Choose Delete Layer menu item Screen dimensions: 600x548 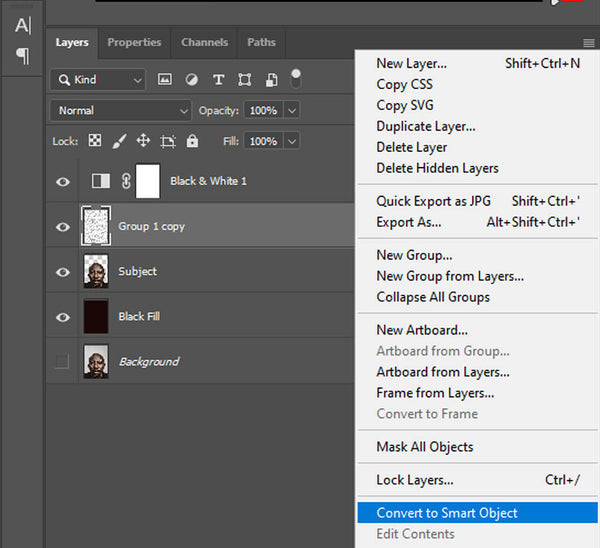coord(478,147)
